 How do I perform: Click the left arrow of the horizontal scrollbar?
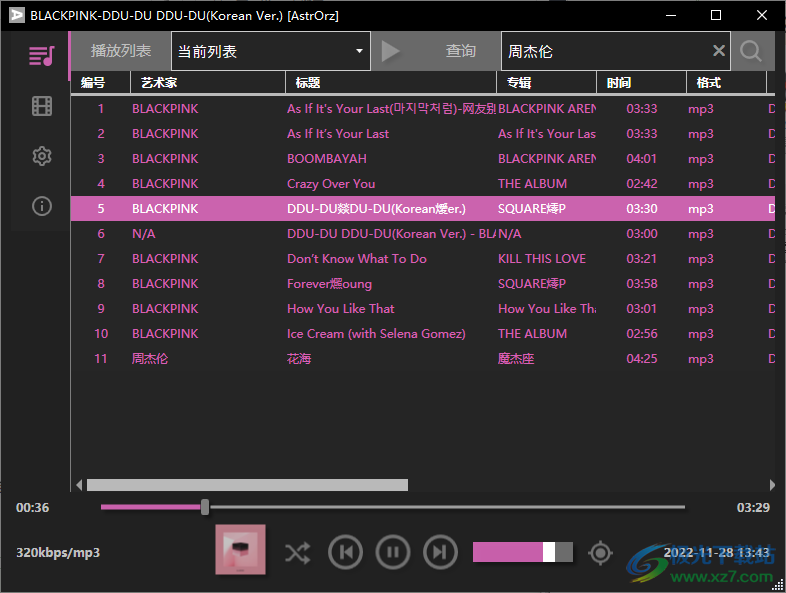pos(79,485)
